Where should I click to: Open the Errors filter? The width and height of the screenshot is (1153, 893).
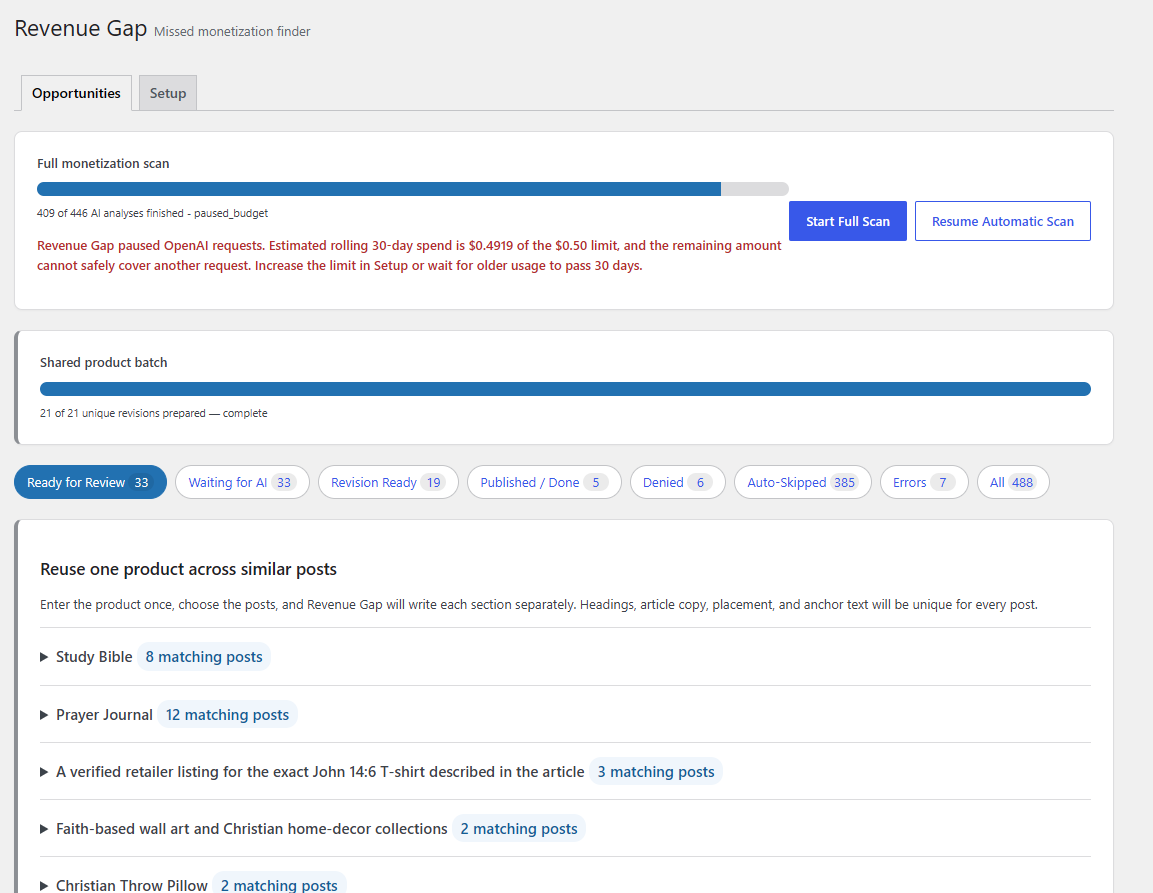[x=924, y=483]
